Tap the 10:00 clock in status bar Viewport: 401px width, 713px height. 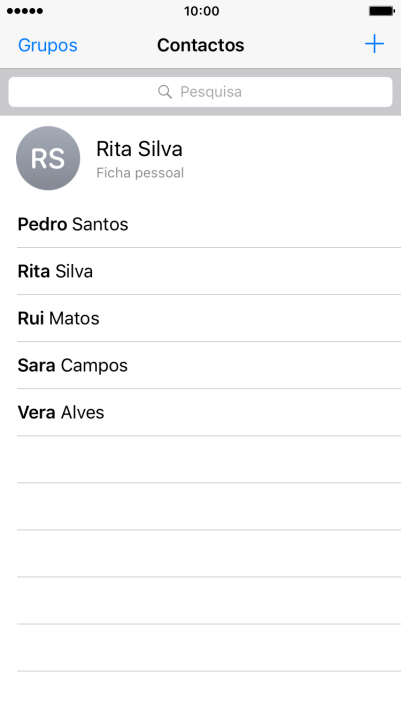pos(201,11)
